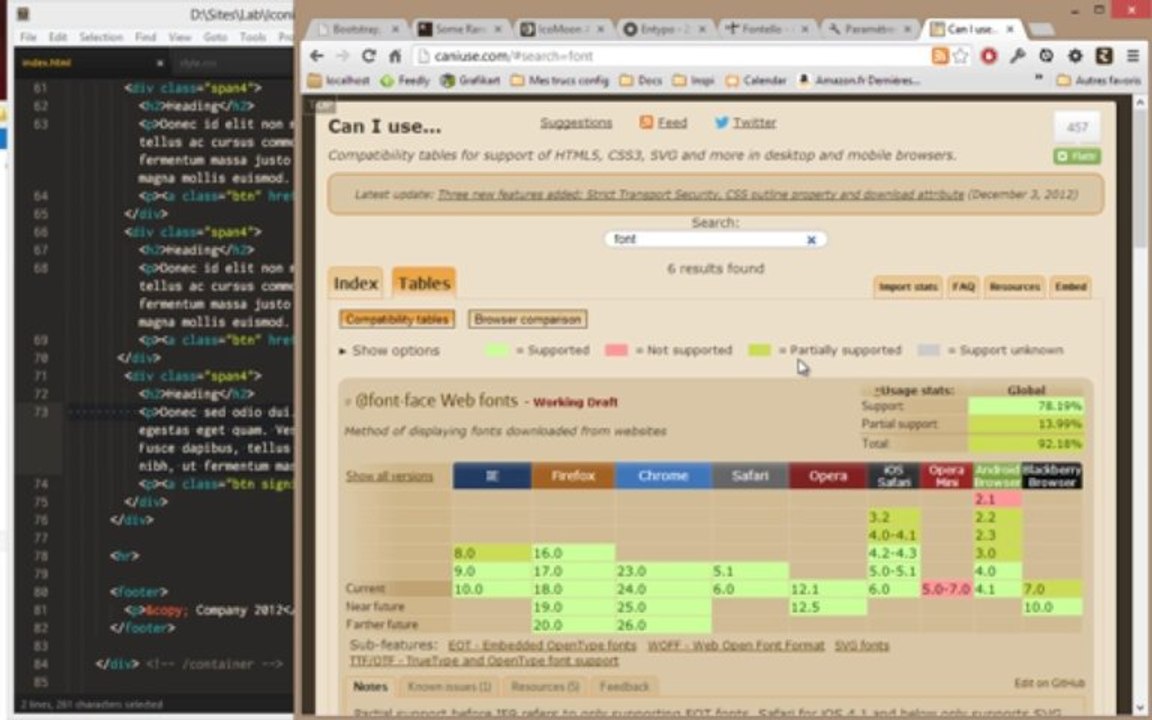This screenshot has height=720, width=1152.
Task: Select the Resources (5) tab
Action: (545, 686)
